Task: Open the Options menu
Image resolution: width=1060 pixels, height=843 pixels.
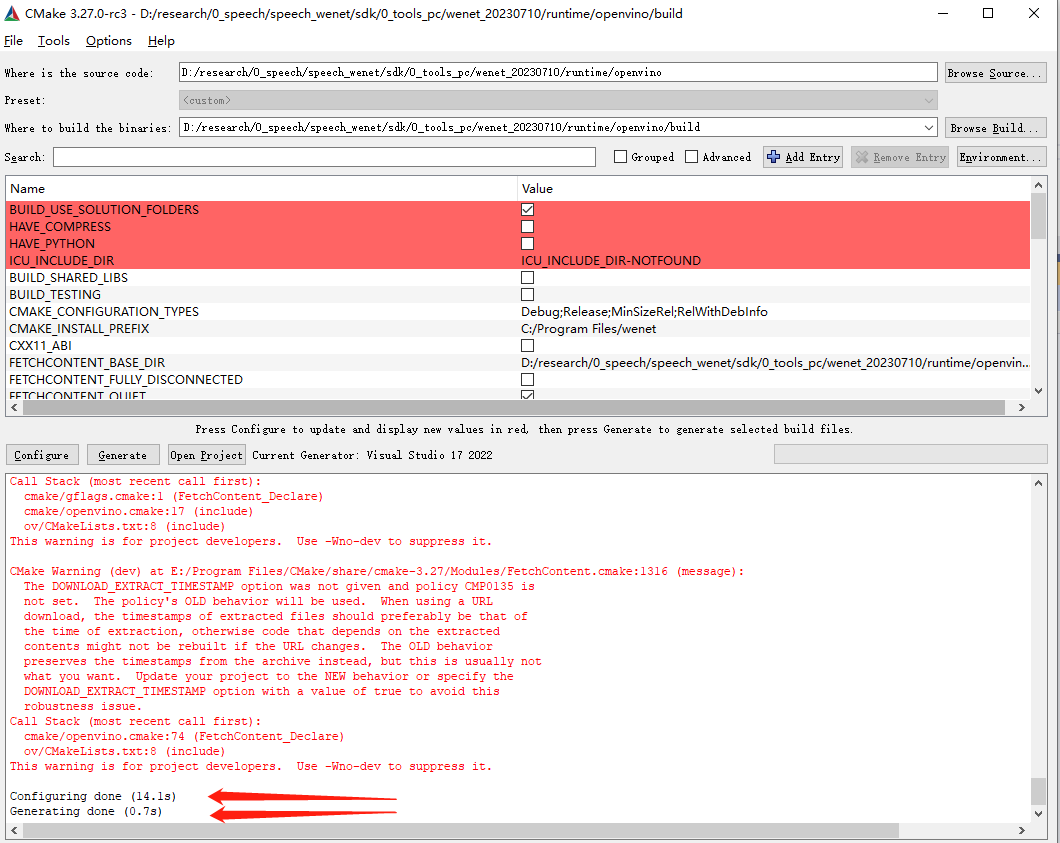Action: [108, 40]
